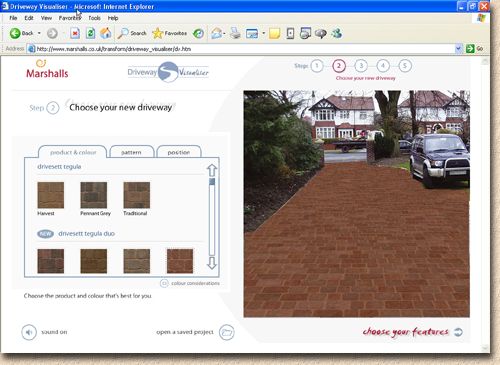The image size is (500, 365).
Task: Stop page loading with the Stop icon
Action: pos(75,33)
